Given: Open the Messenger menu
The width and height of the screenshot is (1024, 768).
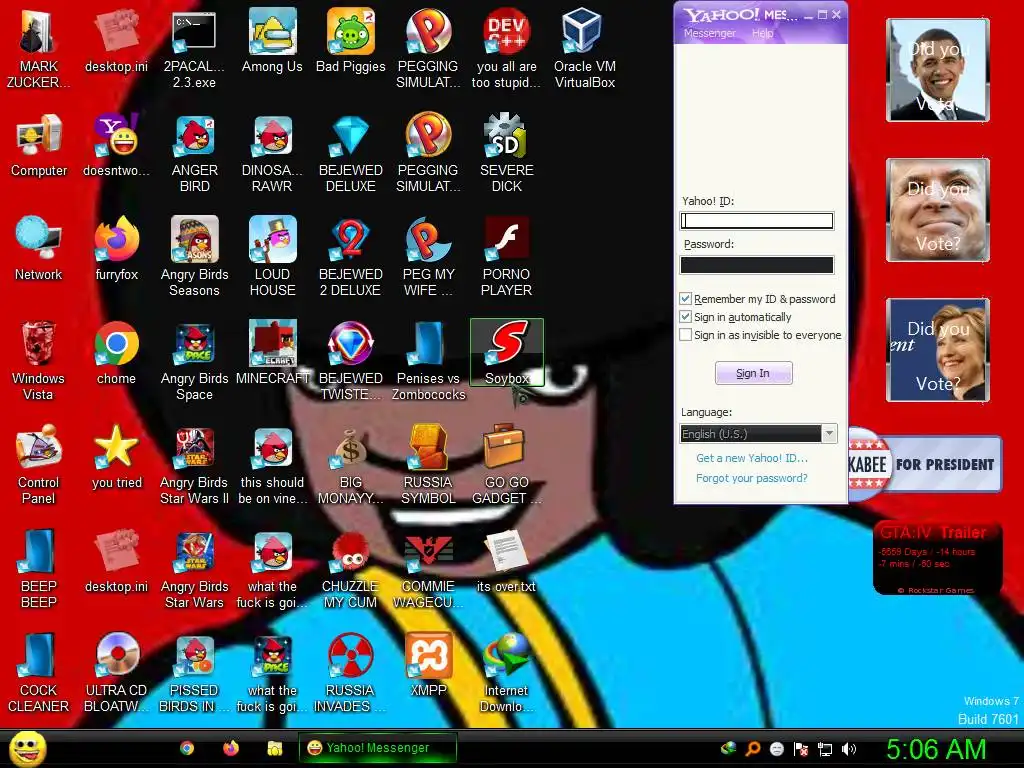Looking at the screenshot, I should pyautogui.click(x=709, y=33).
